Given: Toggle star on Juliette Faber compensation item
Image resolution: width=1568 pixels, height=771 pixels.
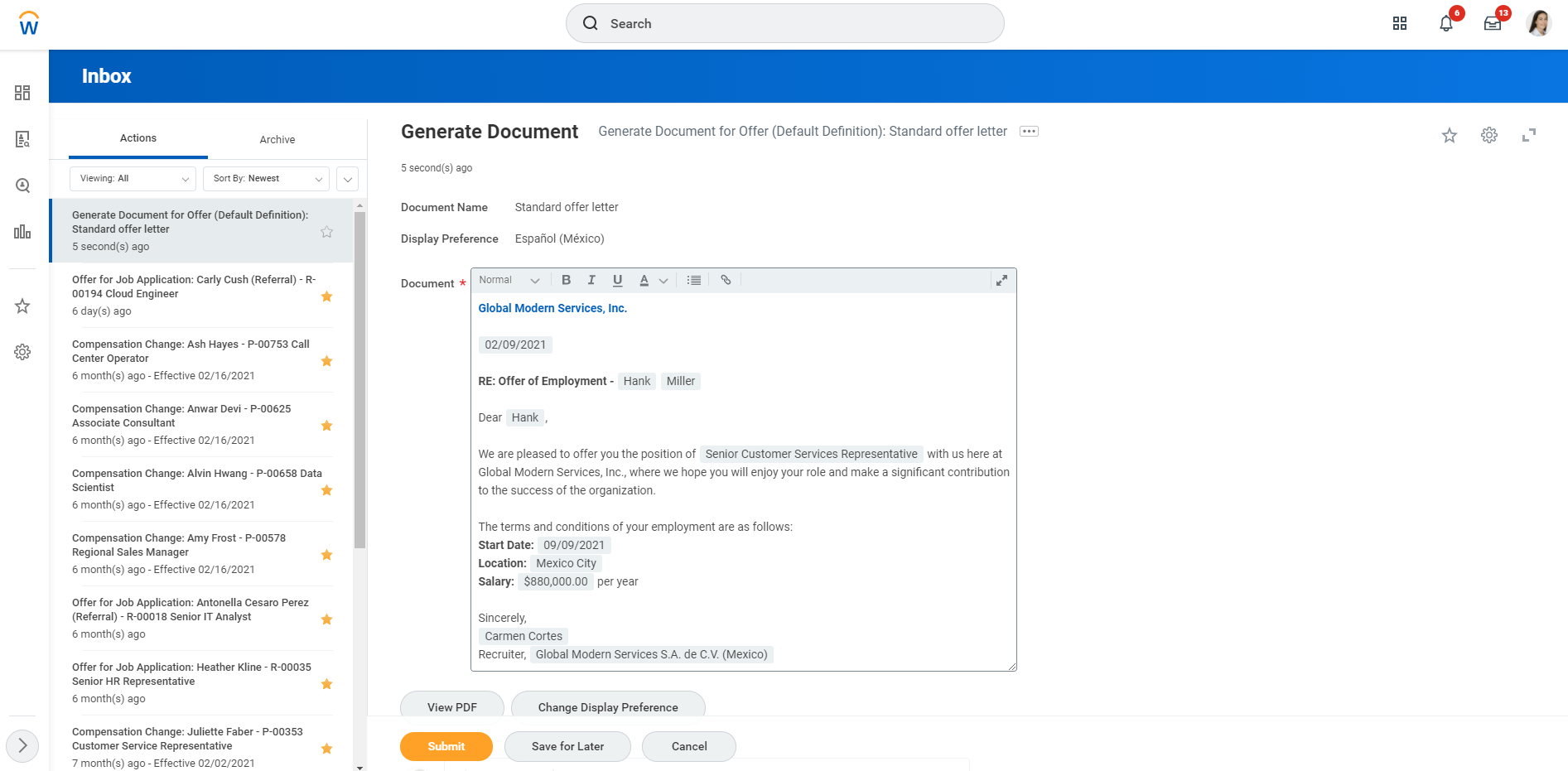Looking at the screenshot, I should click(326, 749).
